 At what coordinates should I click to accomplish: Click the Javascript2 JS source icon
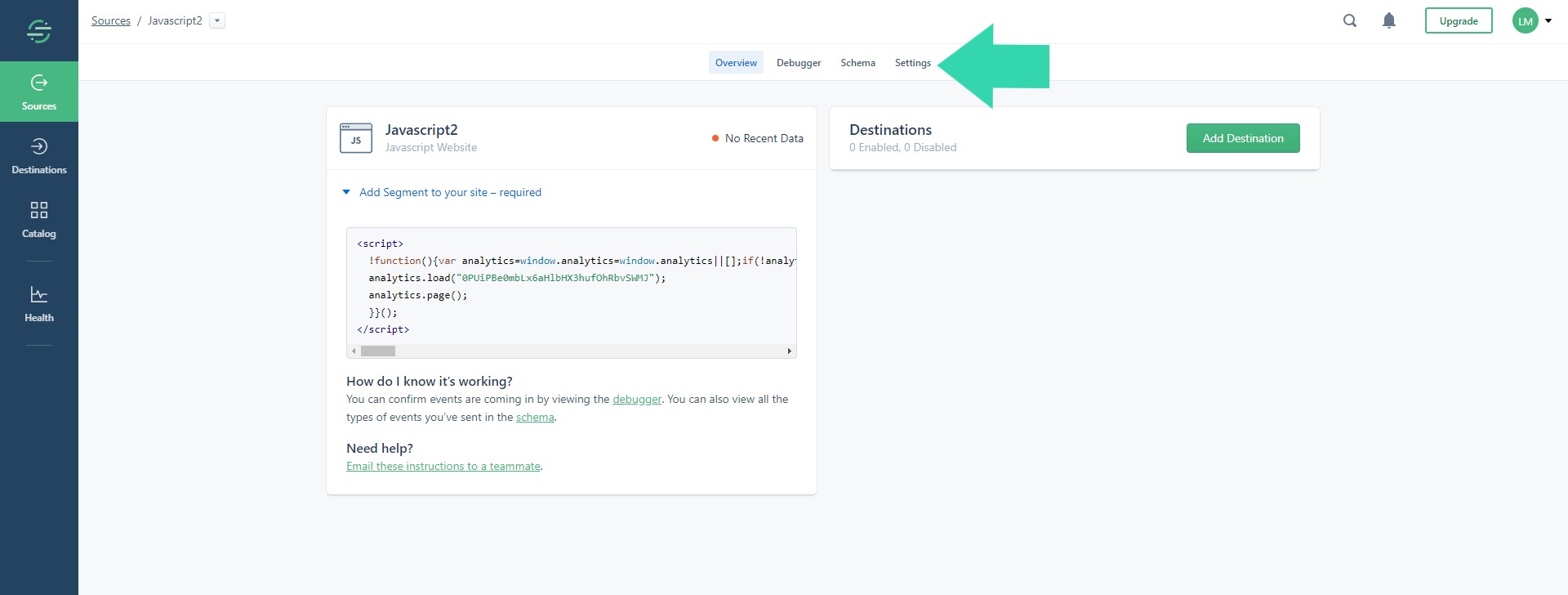355,138
